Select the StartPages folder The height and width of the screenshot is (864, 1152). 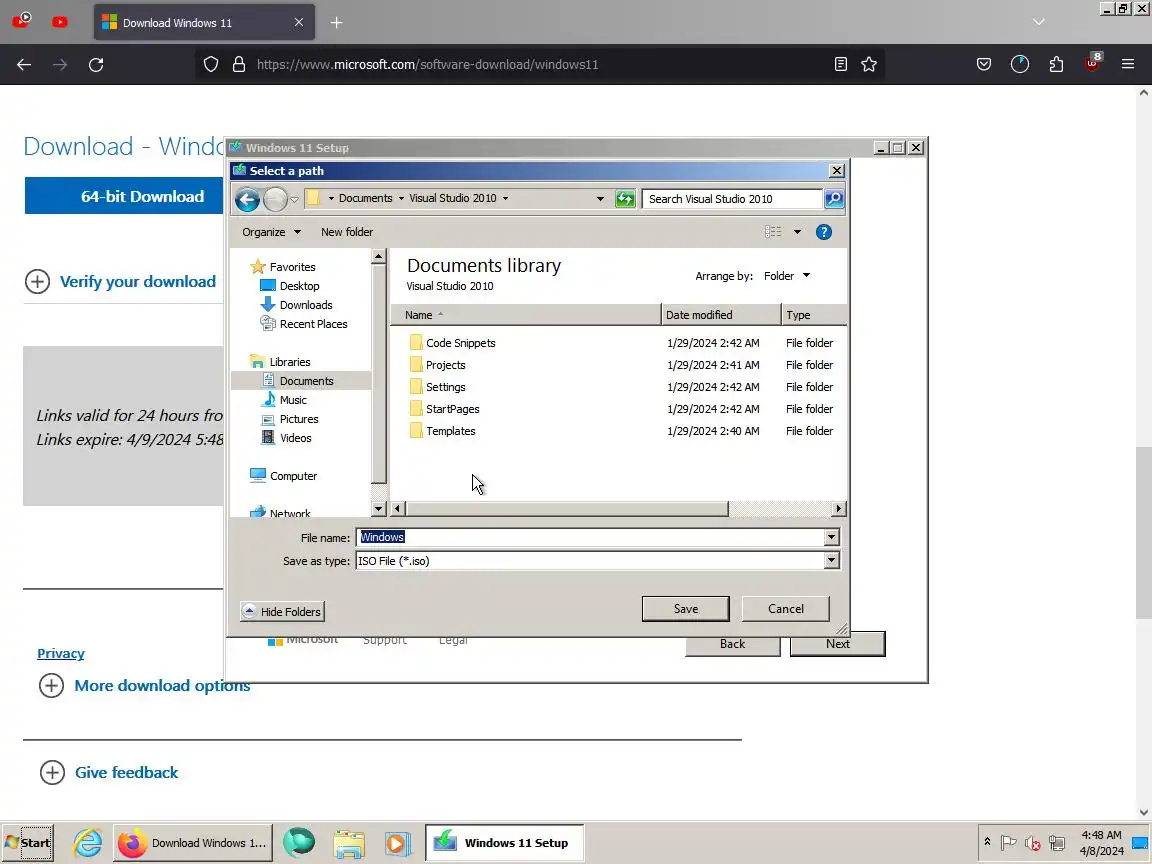[x=453, y=409]
